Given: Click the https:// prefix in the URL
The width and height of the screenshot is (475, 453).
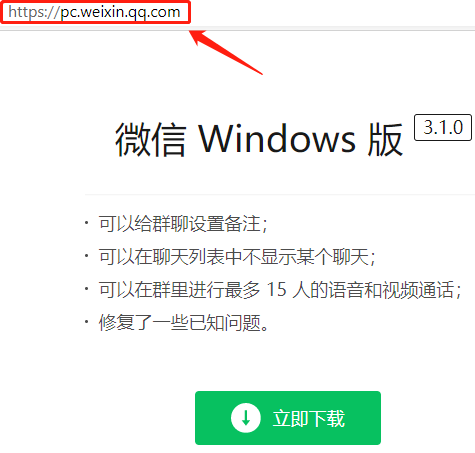Looking at the screenshot, I should (34, 12).
